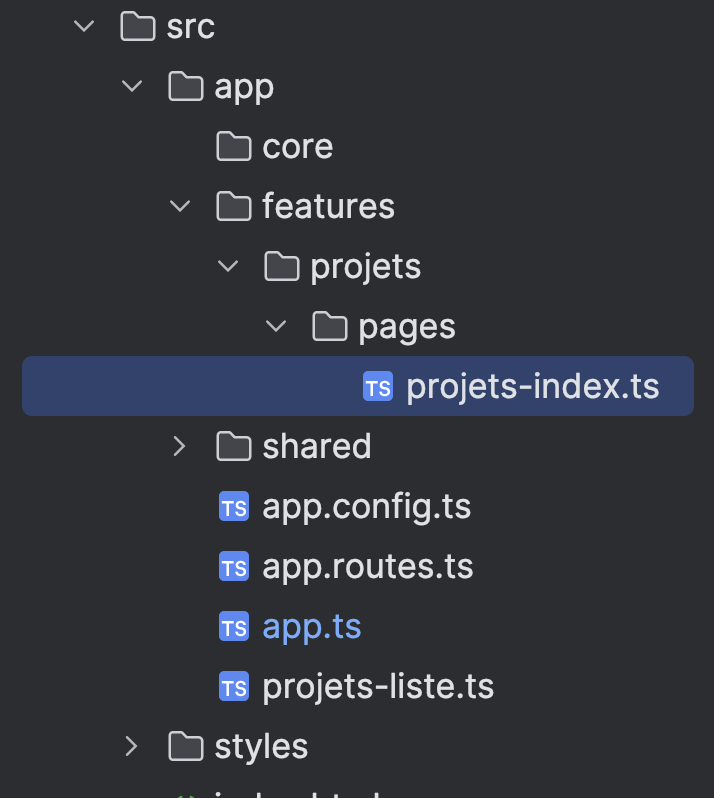The image size is (714, 798).
Task: Collapse the app folder chevron
Action: 131,87
